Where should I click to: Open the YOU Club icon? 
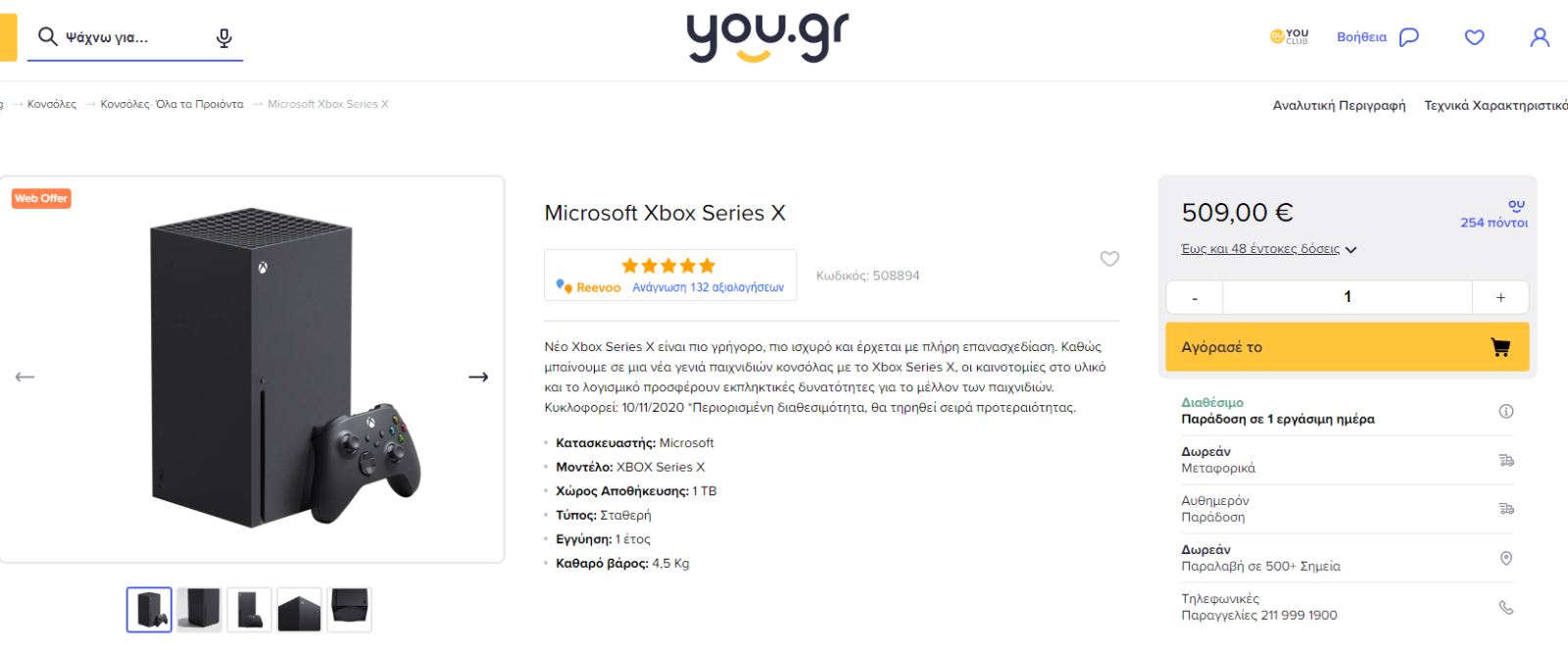(x=1289, y=36)
